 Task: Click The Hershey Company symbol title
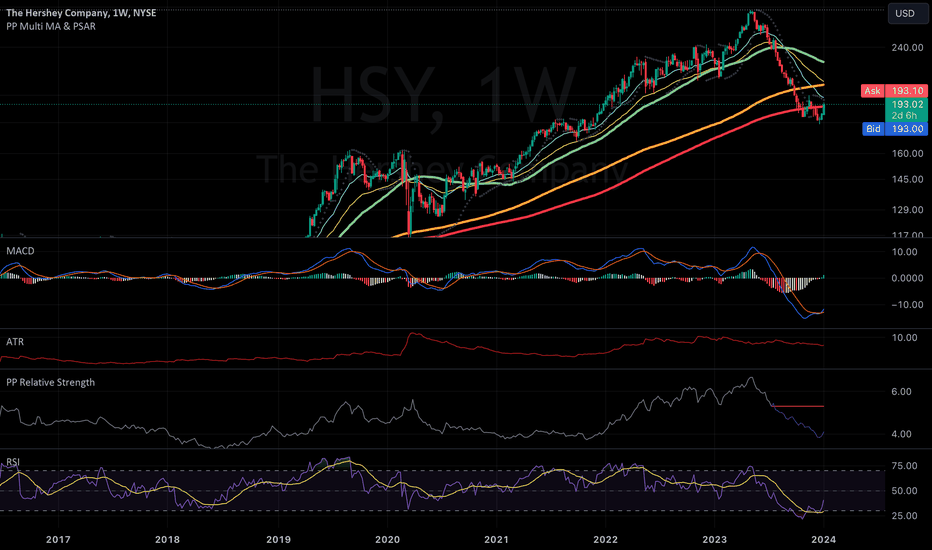point(81,12)
